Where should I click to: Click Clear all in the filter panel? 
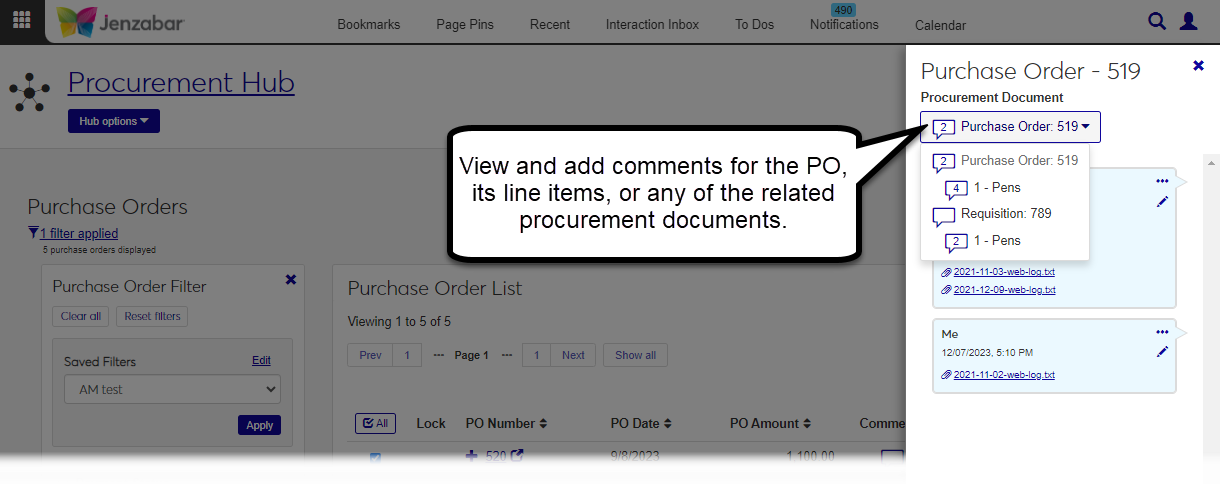[x=81, y=316]
